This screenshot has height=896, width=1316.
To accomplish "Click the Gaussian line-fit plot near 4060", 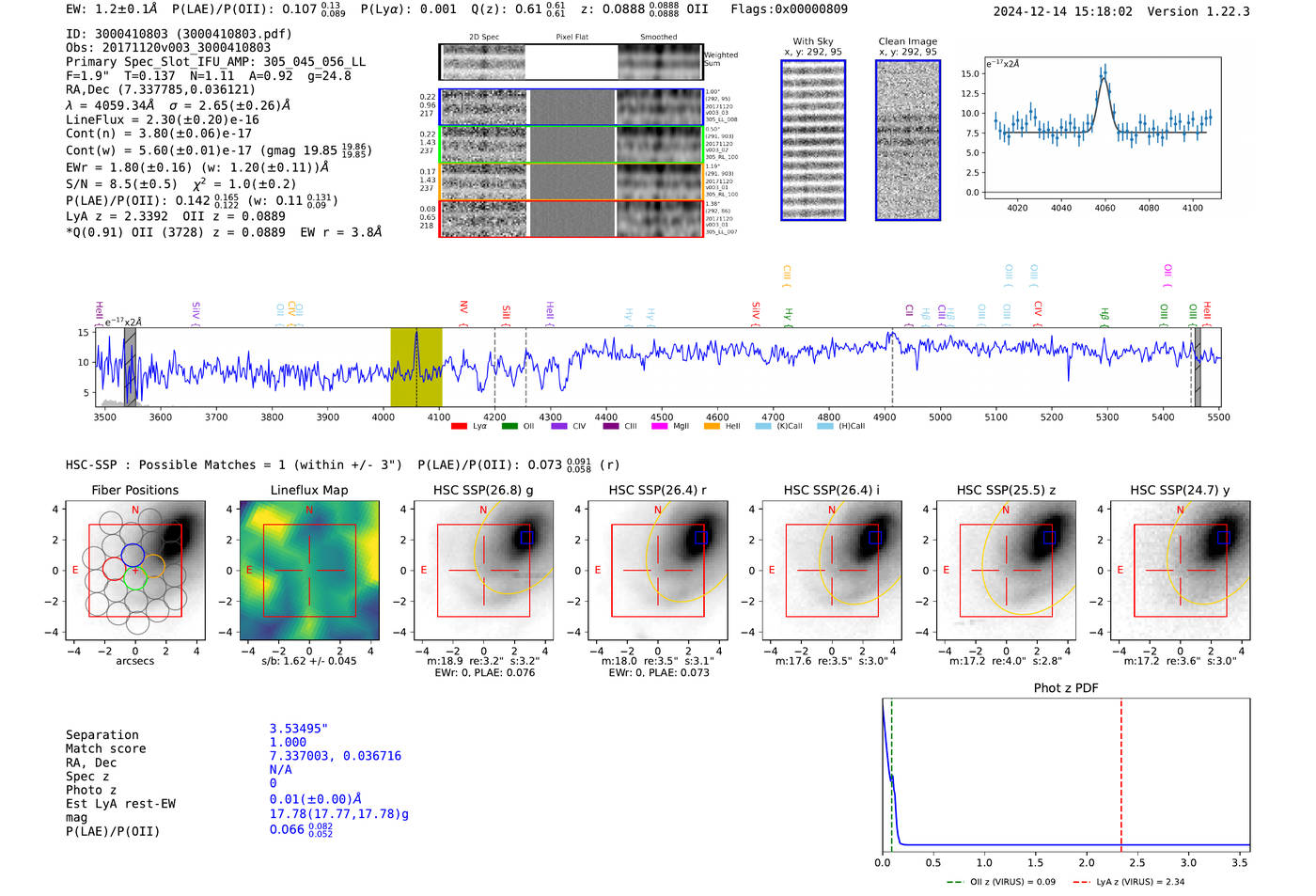I will pos(1102,128).
